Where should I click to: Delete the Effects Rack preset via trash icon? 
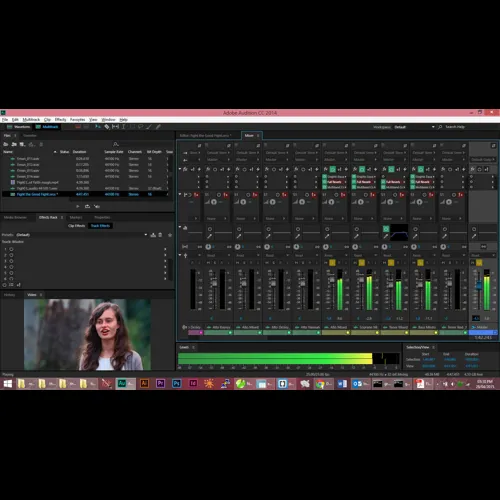pos(160,235)
